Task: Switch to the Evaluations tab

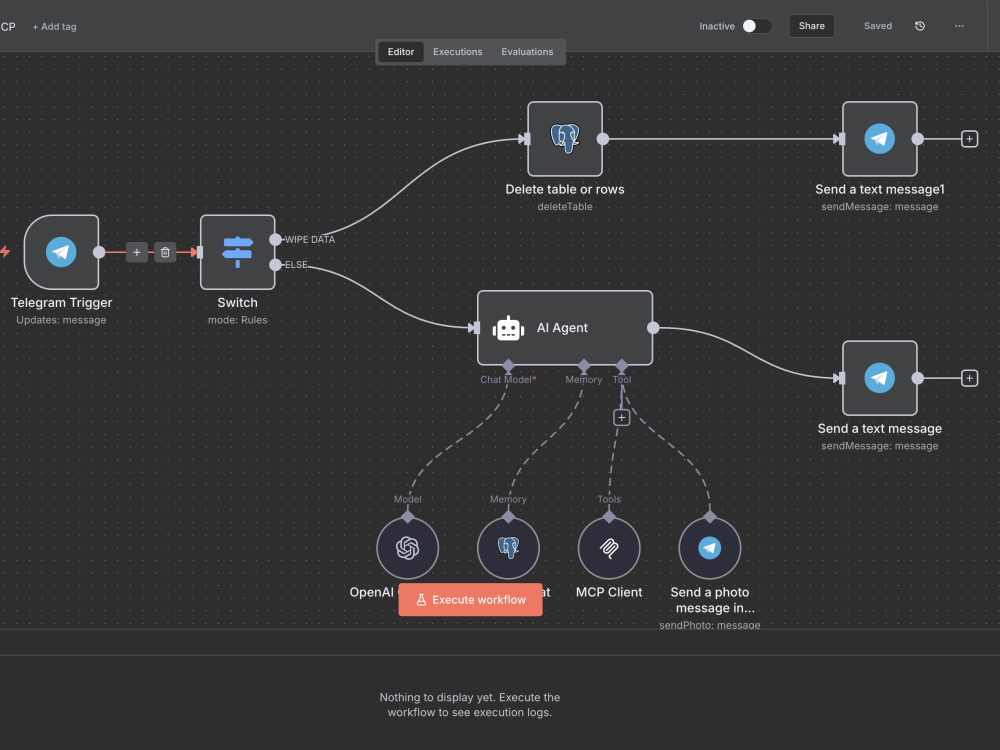Action: pos(527,52)
